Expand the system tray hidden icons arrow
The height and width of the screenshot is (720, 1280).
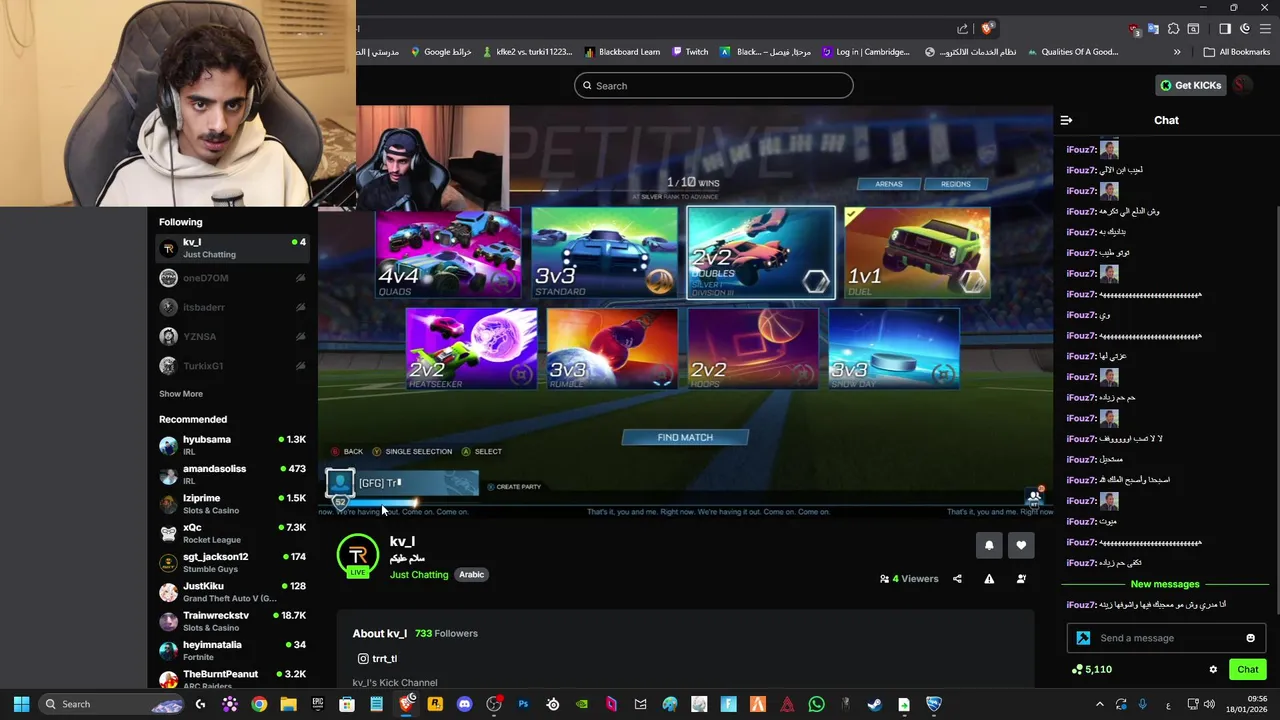(1100, 704)
